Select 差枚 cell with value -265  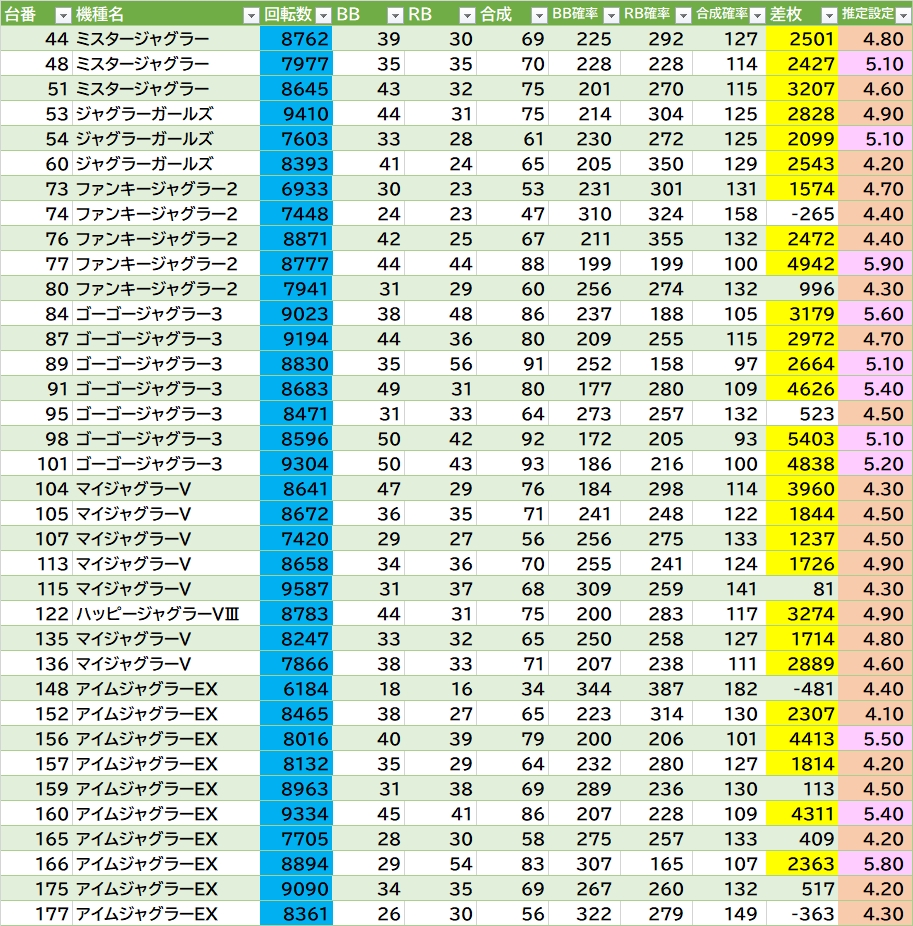[802, 213]
